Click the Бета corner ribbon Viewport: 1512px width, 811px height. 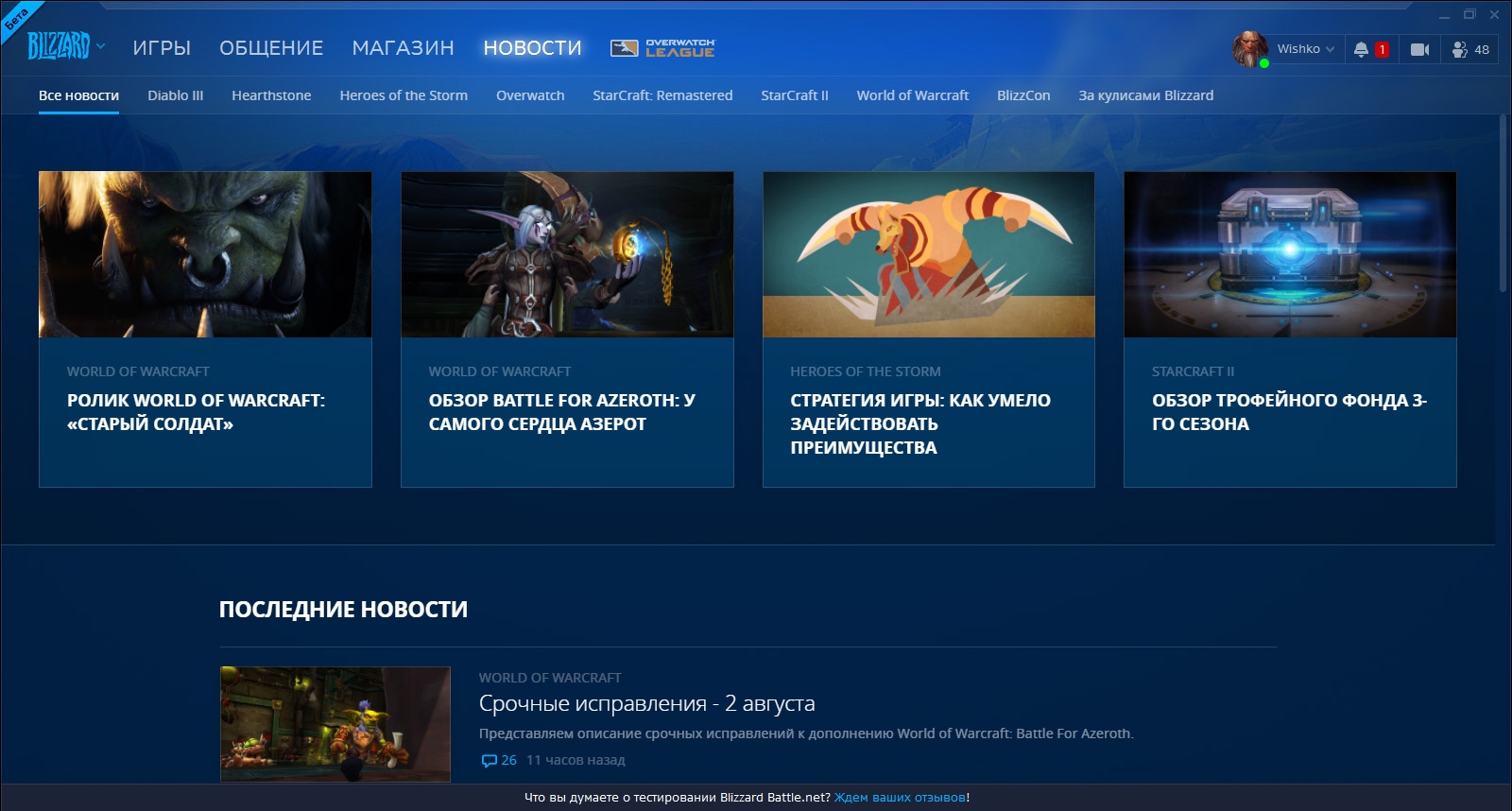pyautogui.click(x=17, y=17)
